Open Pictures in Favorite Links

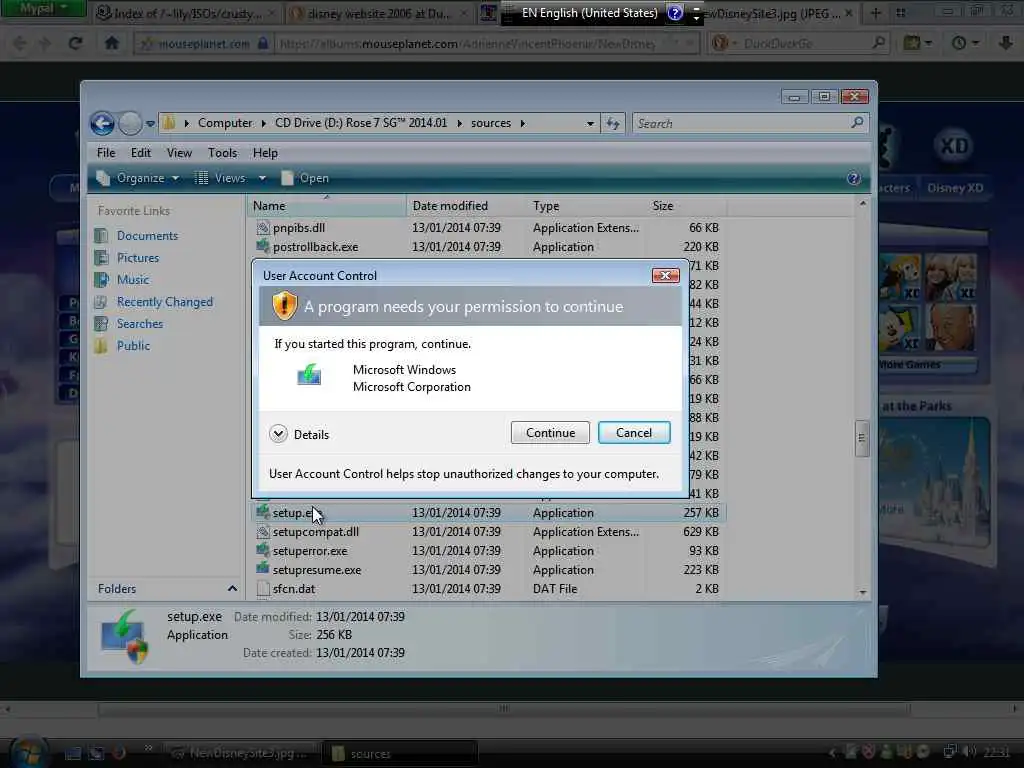tap(138, 258)
